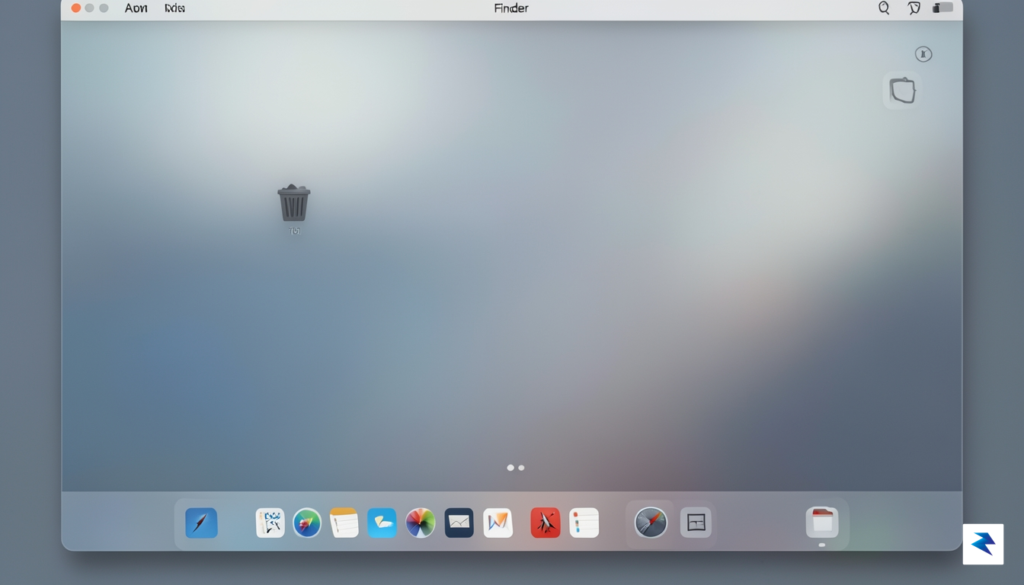
Task: Open the gray window-layout icon in Dock
Action: point(696,523)
